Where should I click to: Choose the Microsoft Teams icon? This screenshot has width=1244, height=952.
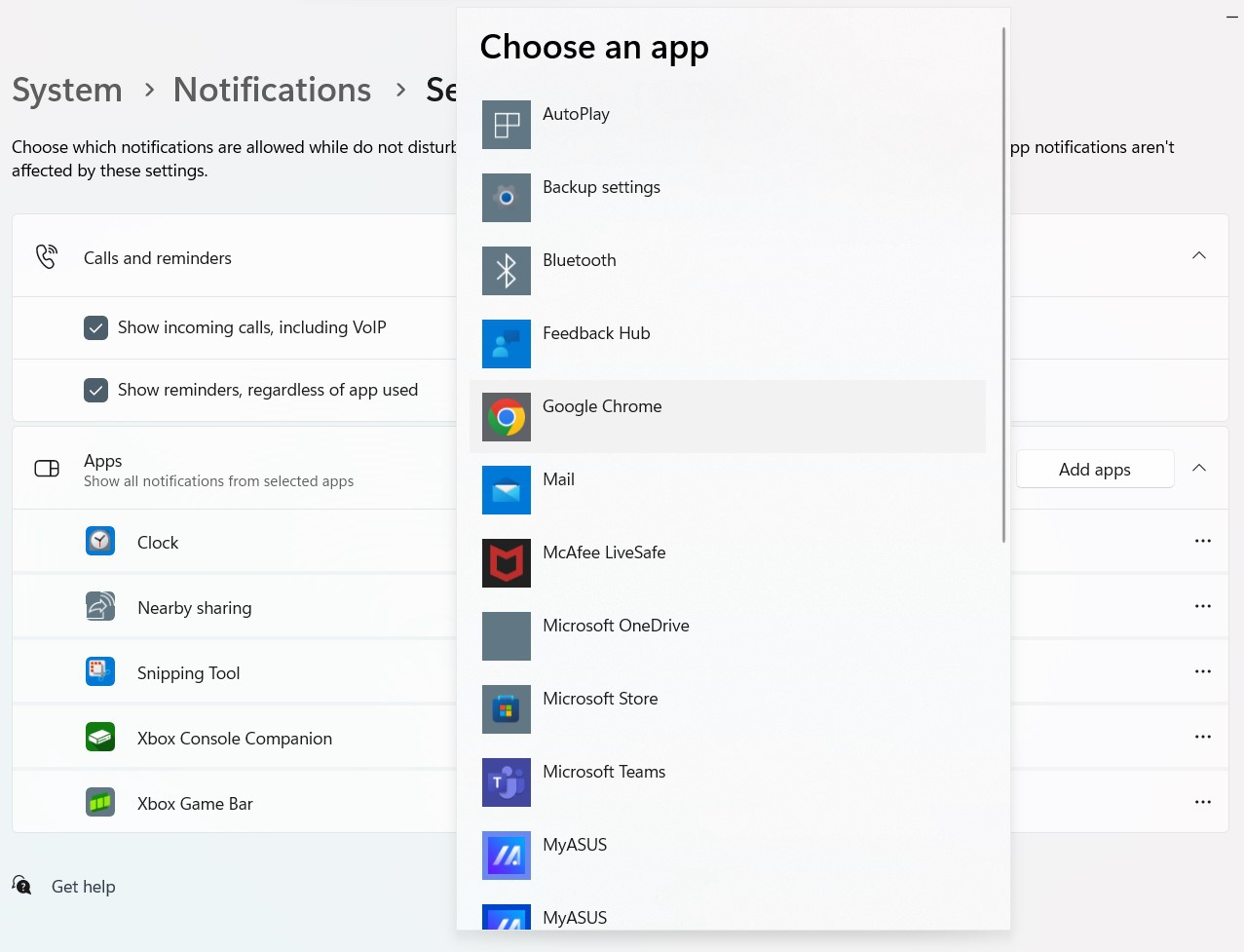(507, 782)
